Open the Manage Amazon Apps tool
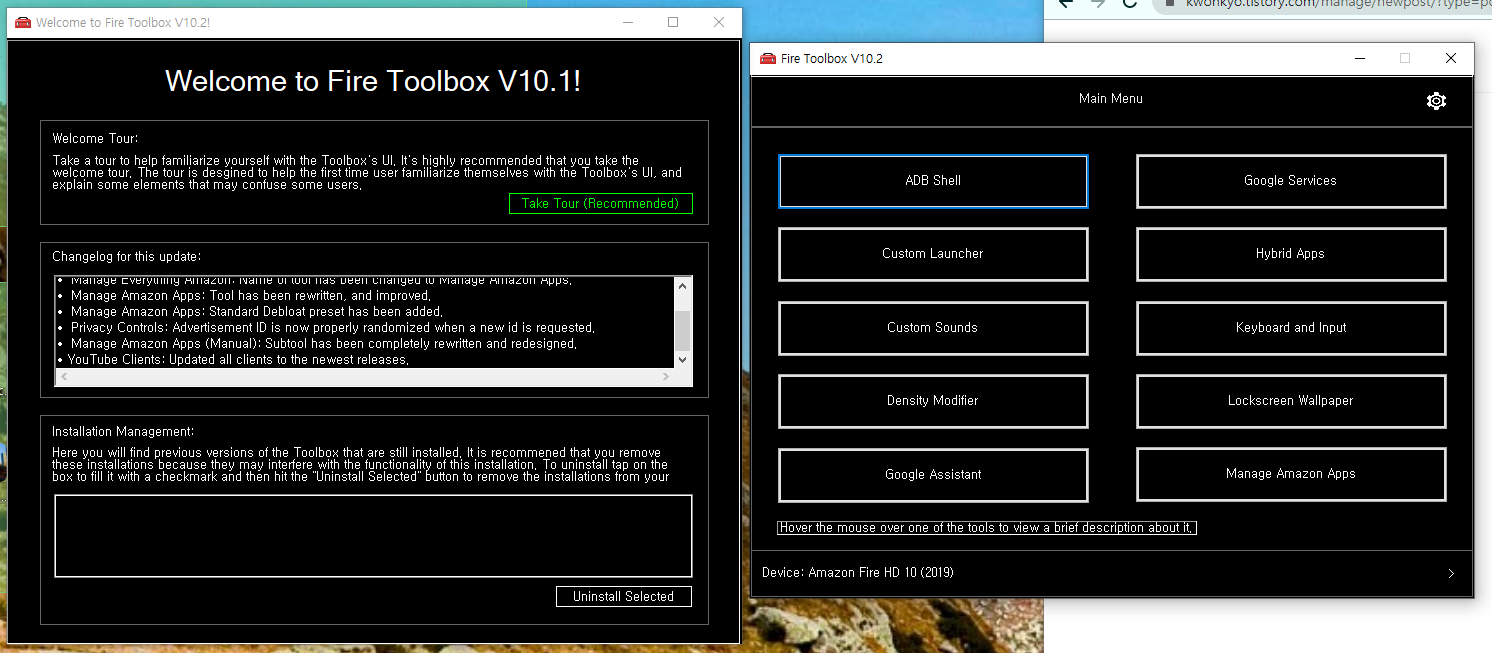Image resolution: width=1492 pixels, height=653 pixels. point(1291,474)
